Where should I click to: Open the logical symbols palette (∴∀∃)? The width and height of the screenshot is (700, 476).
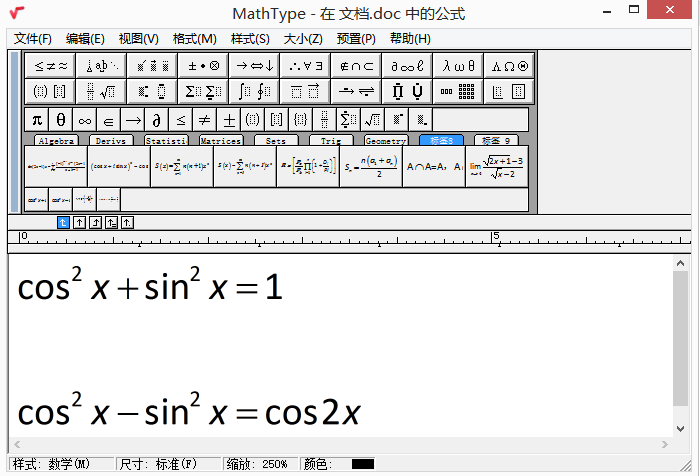305,66
